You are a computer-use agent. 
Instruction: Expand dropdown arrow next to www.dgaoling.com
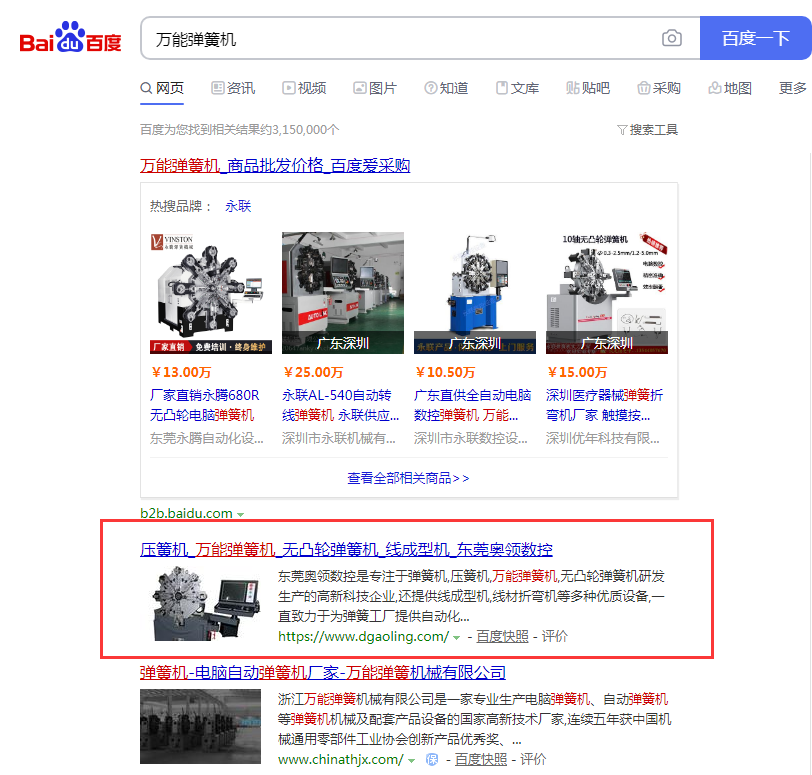457,637
